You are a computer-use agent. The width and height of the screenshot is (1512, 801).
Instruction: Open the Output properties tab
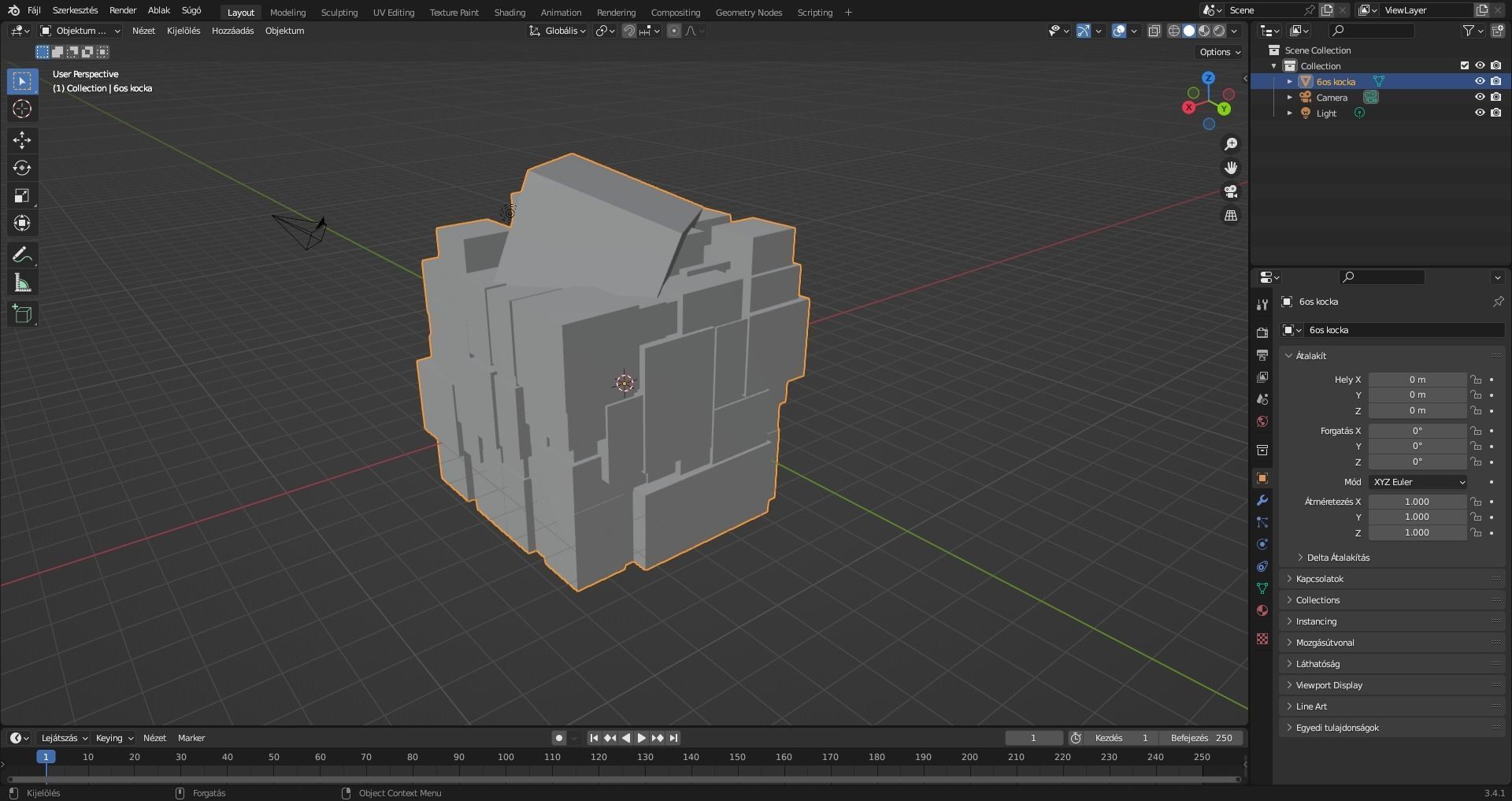coord(1262,355)
